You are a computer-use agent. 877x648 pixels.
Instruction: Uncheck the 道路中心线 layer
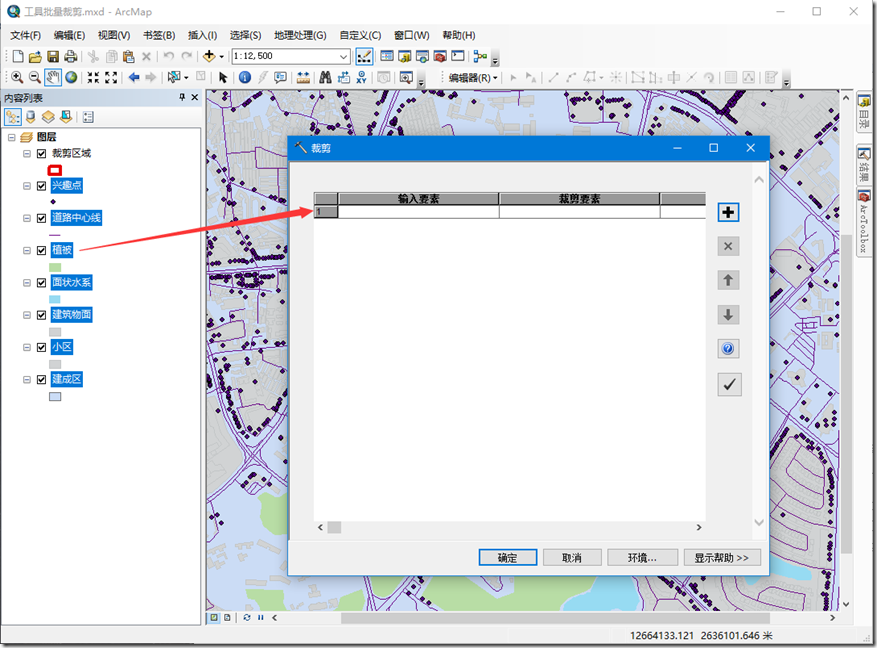pyautogui.click(x=41, y=218)
